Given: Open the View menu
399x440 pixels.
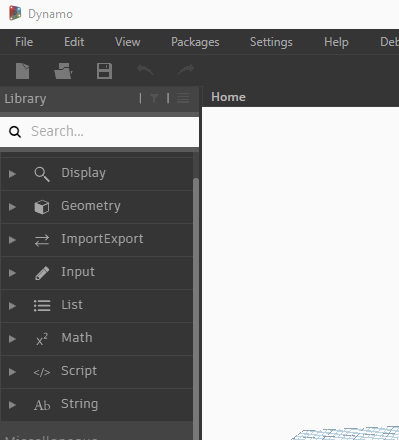Looking at the screenshot, I should [128, 42].
